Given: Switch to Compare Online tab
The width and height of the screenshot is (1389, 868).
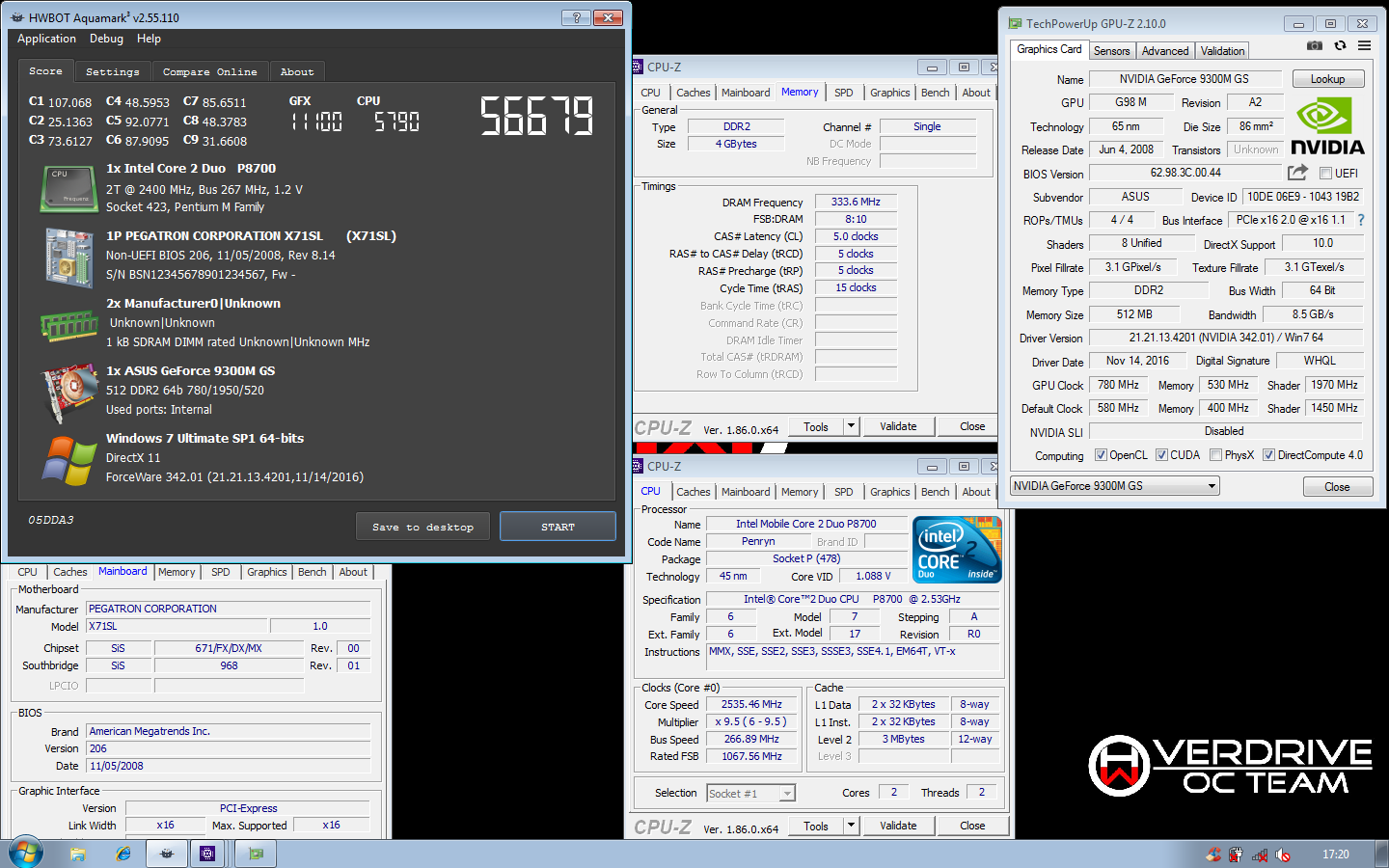Looking at the screenshot, I should click(209, 71).
